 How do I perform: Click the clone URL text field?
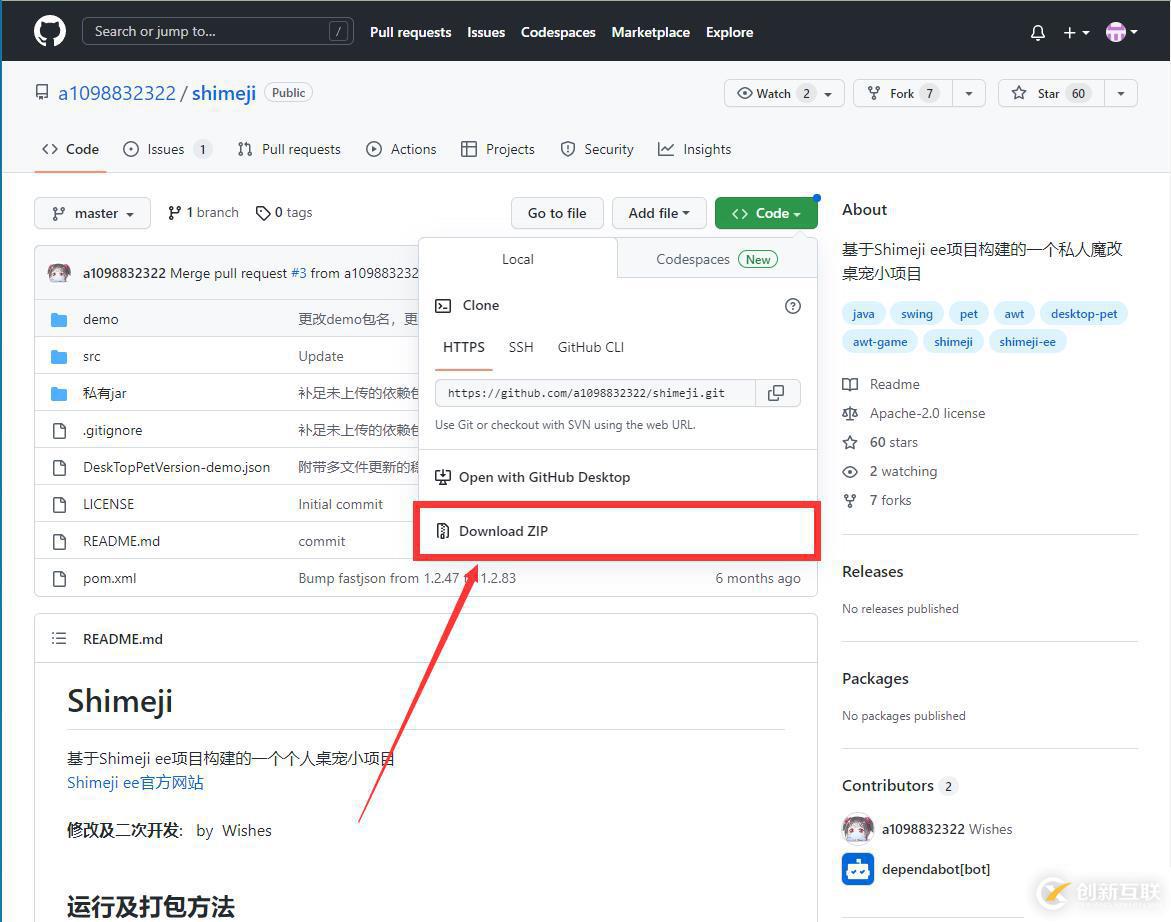595,393
